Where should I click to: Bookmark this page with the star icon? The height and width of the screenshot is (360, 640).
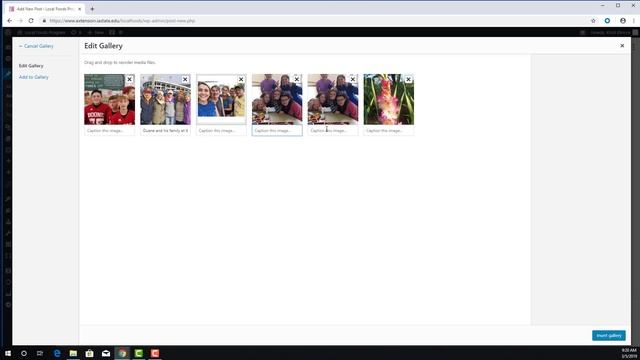point(593,20)
